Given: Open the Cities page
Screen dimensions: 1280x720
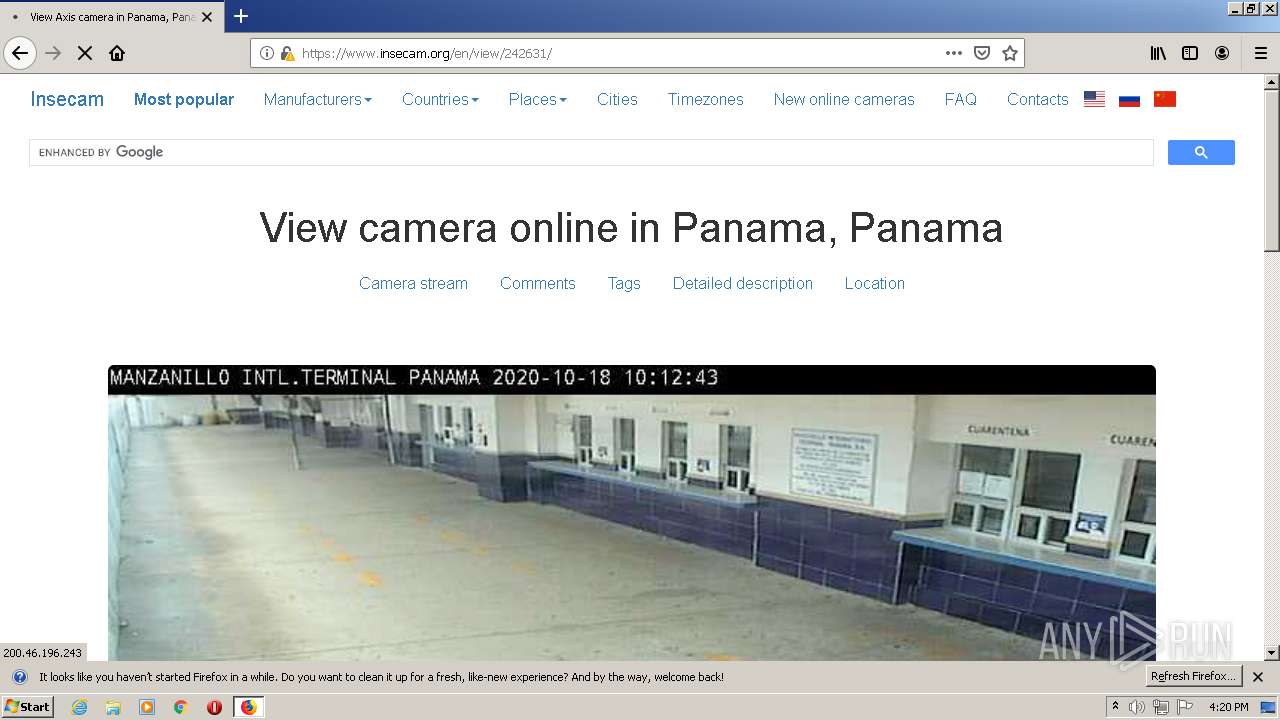Looking at the screenshot, I should click(617, 99).
